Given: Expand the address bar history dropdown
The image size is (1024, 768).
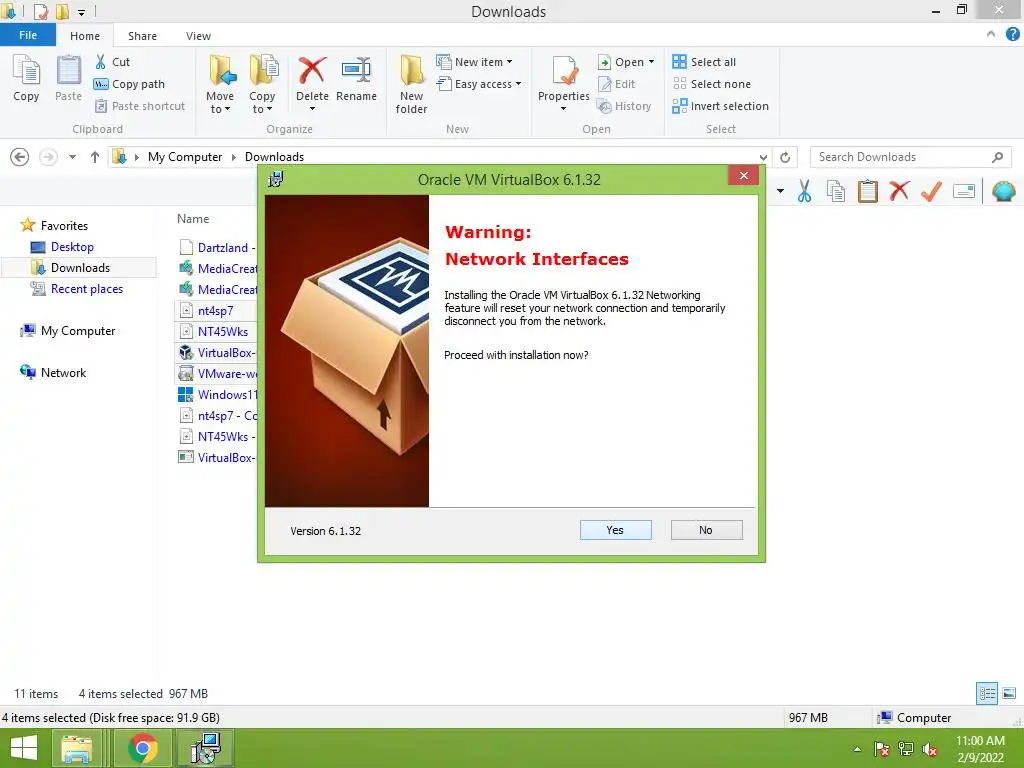Looking at the screenshot, I should (x=763, y=157).
